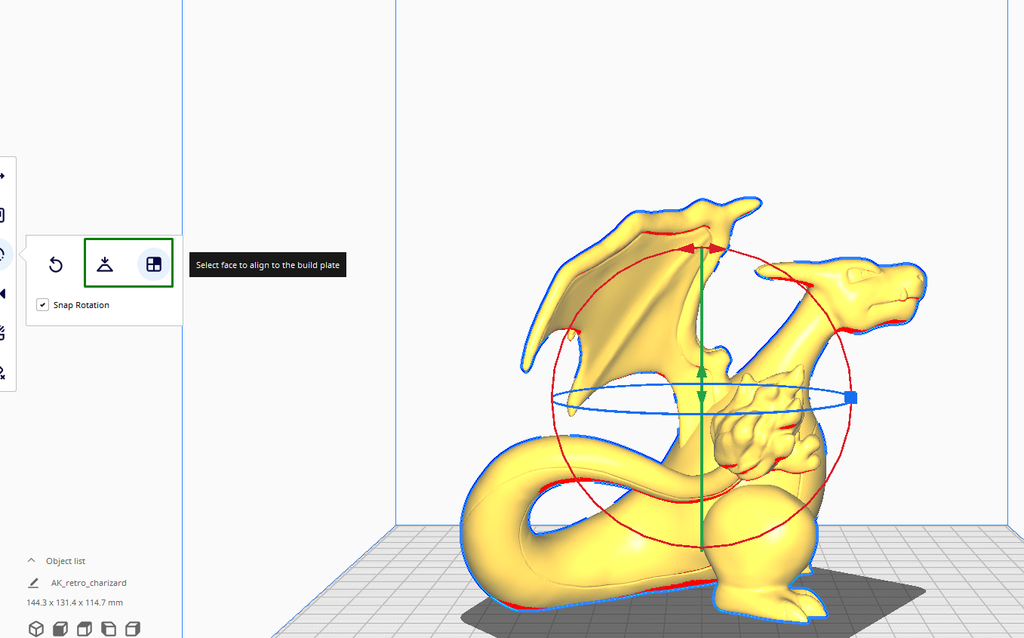Click the isometric view cube icon
Screen dimensions: 1024x638
tap(36, 628)
